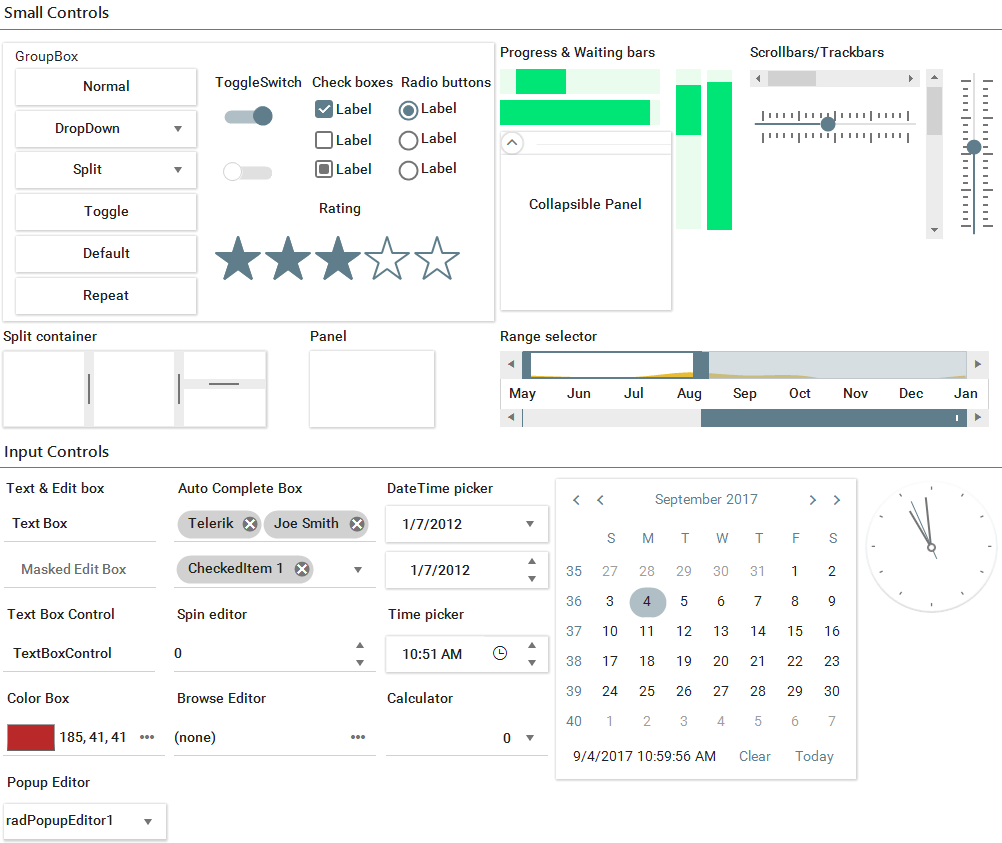Click the Browse Editor ellipsis icon
Image resolution: width=1002 pixels, height=843 pixels.
pos(357,737)
